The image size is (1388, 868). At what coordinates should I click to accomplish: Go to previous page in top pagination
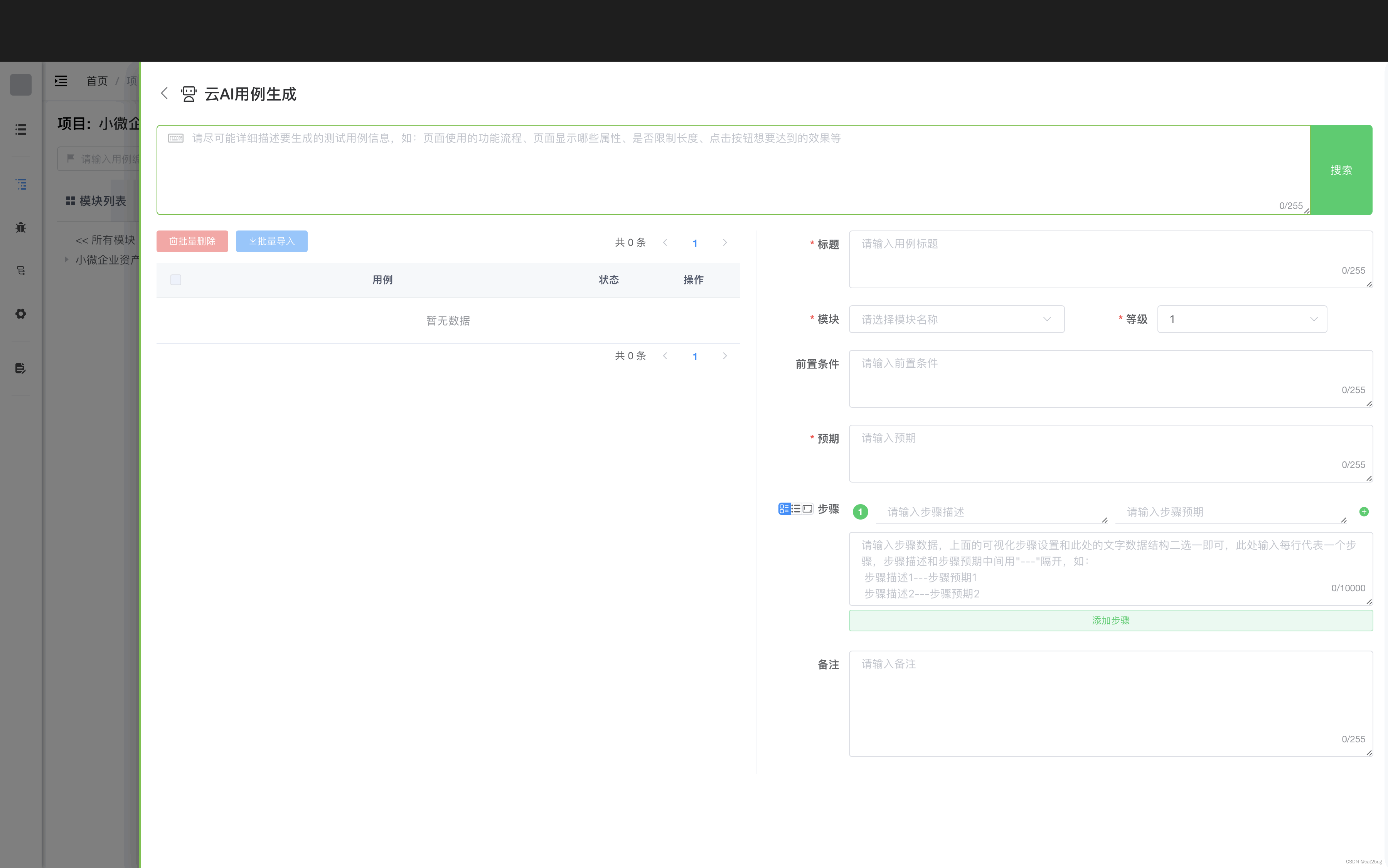click(665, 242)
